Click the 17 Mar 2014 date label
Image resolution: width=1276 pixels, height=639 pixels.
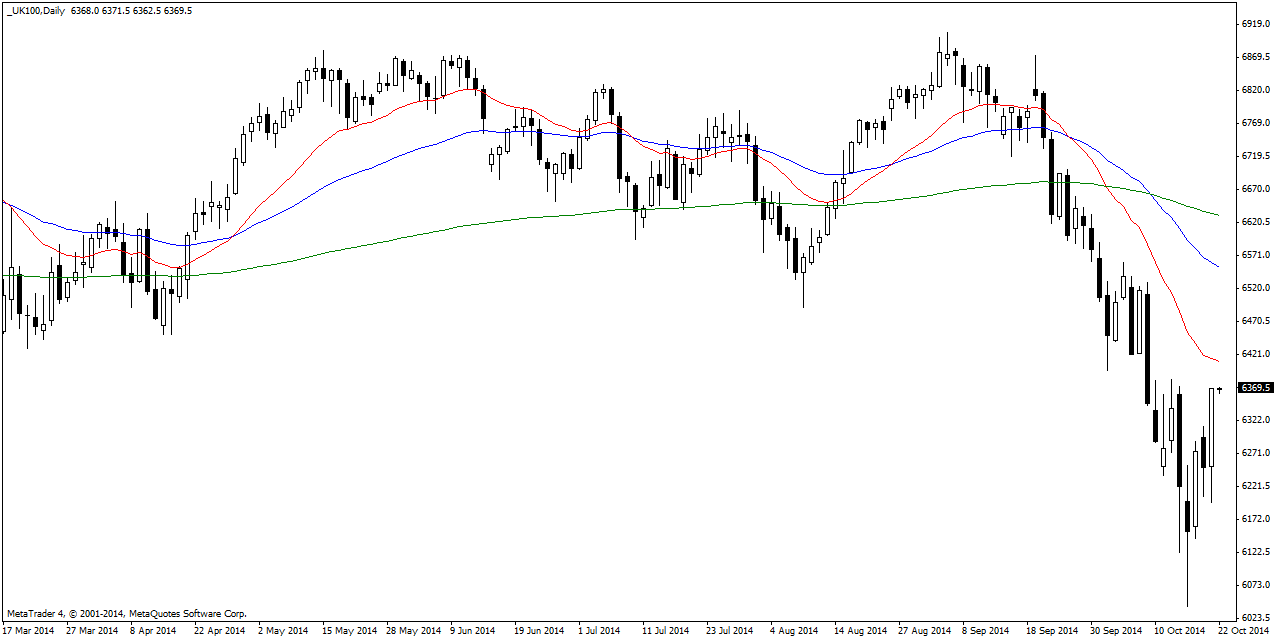pos(30,631)
